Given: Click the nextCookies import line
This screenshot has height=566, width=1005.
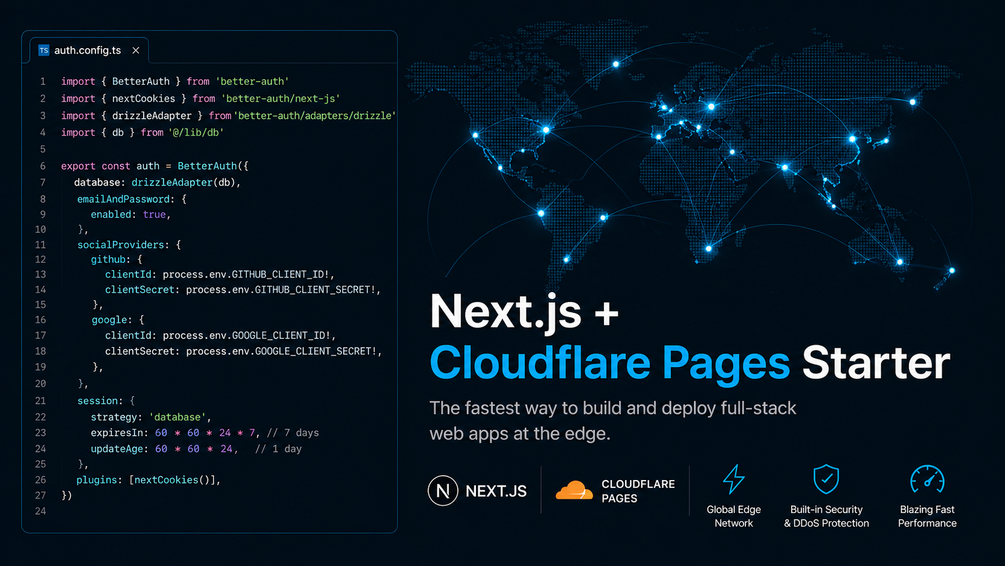Looking at the screenshot, I should (201, 98).
